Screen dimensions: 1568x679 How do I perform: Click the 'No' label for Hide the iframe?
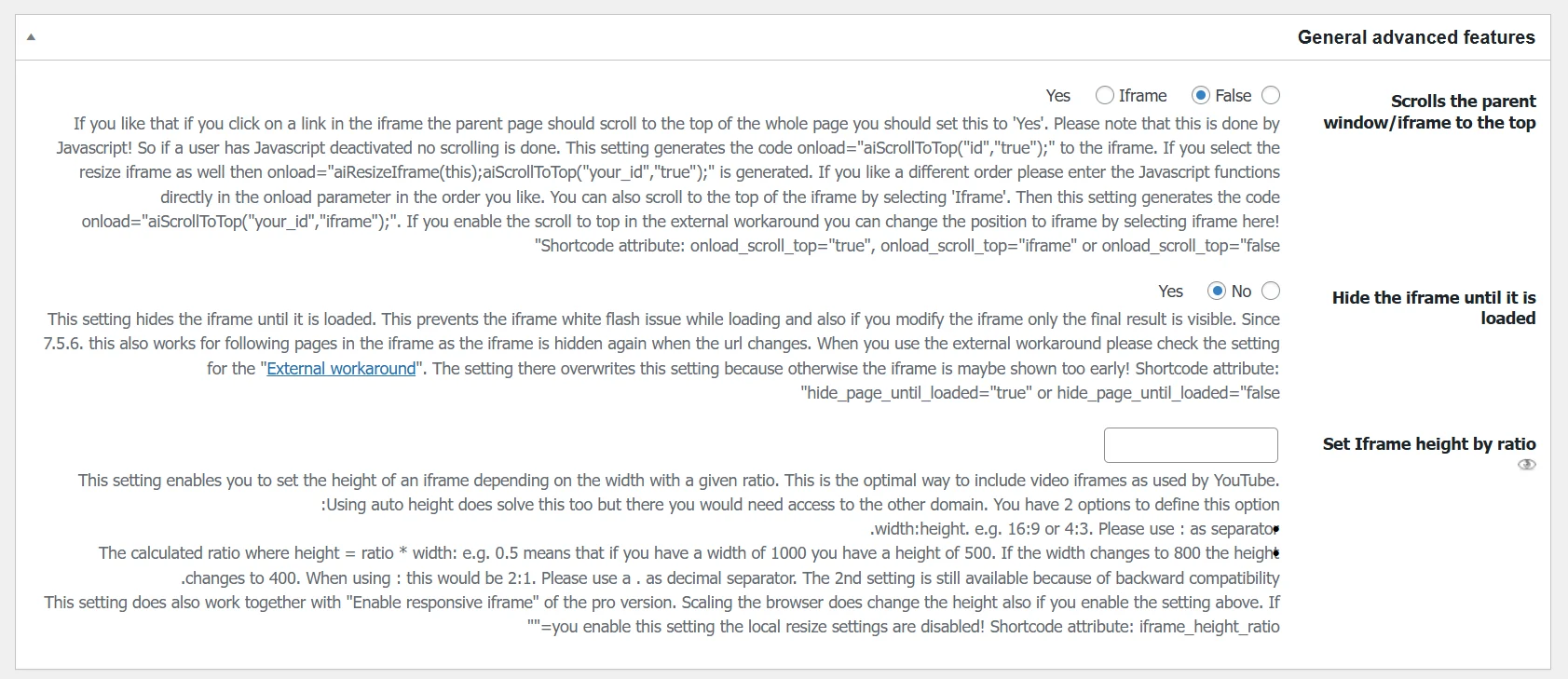(1241, 292)
